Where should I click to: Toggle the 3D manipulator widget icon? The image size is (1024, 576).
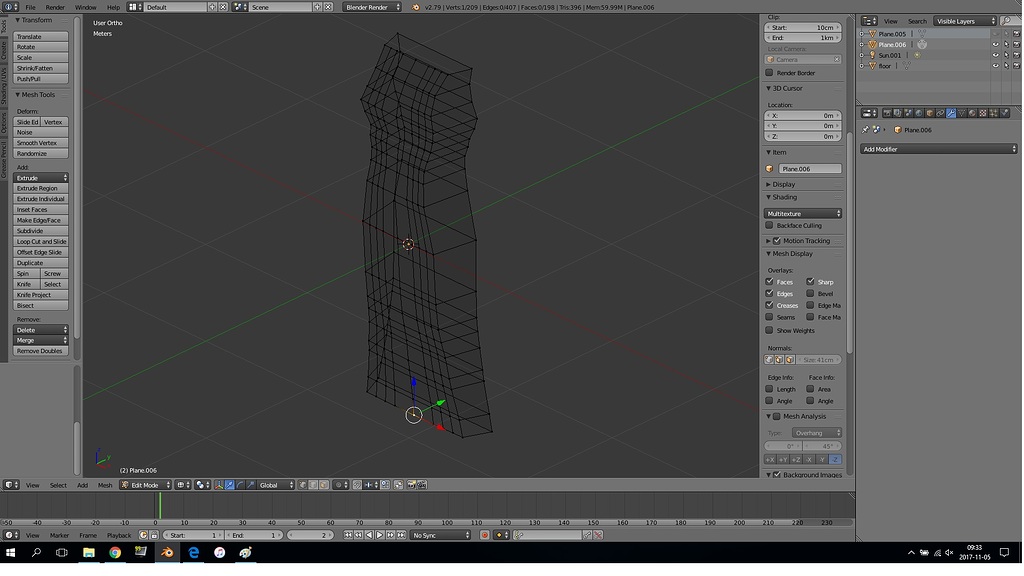coord(219,485)
